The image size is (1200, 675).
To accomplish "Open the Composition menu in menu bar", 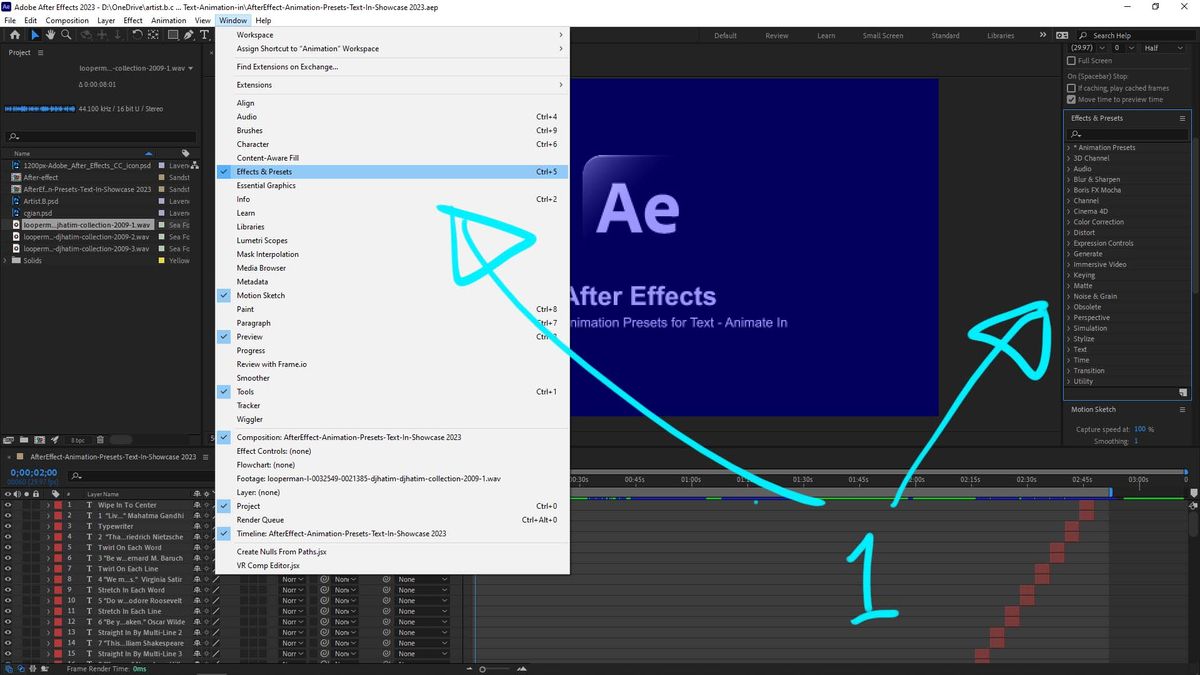I will point(67,20).
